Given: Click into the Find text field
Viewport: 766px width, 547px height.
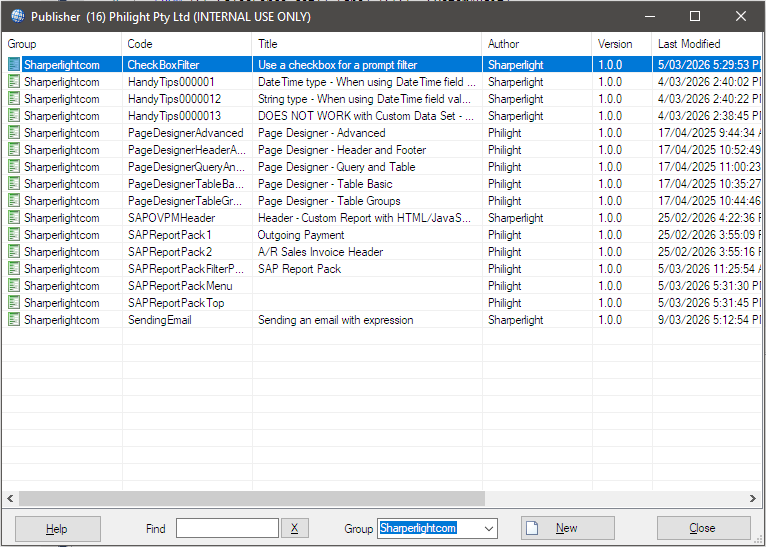Looking at the screenshot, I should (227, 528).
